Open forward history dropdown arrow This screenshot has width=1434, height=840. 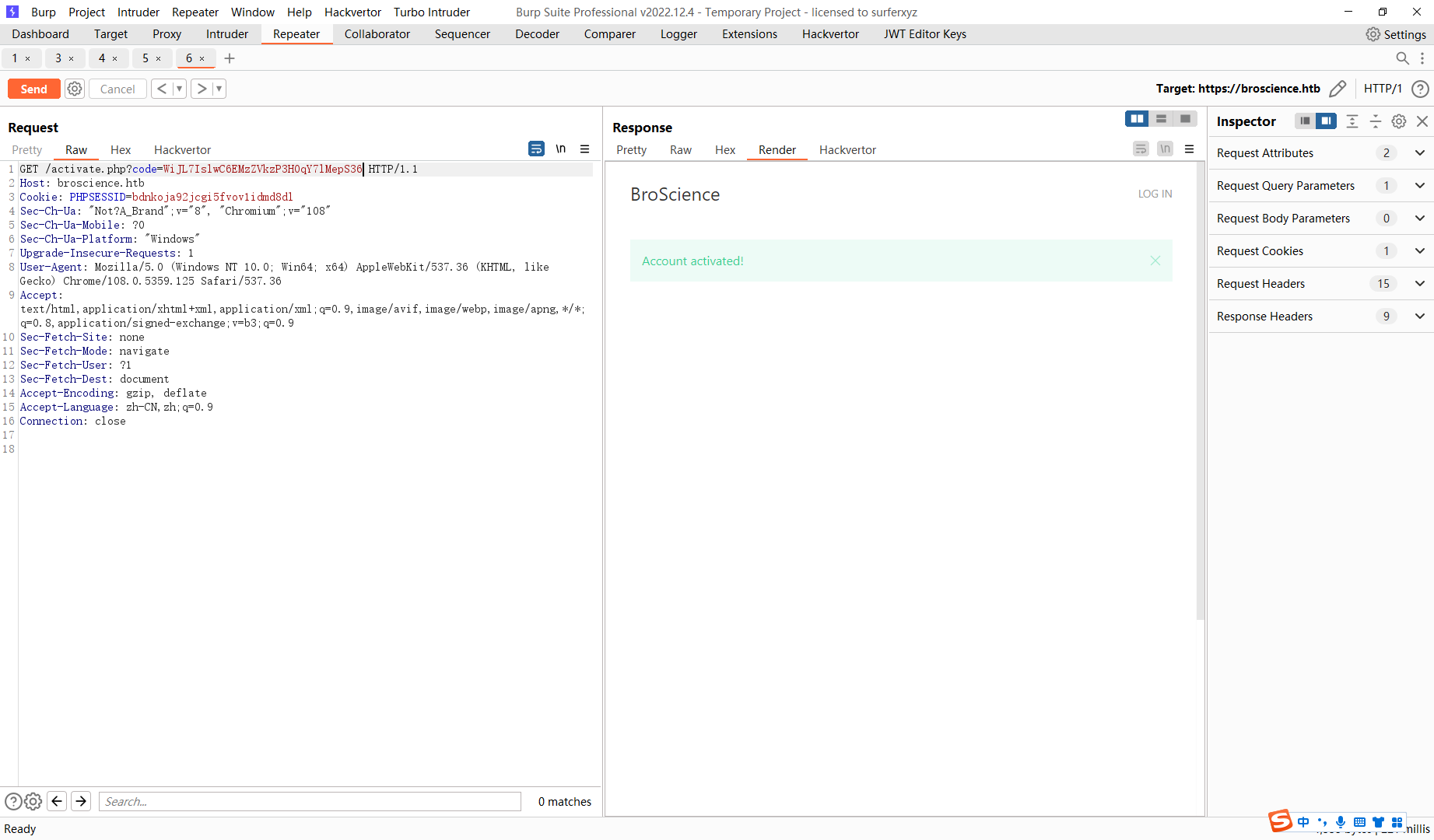(x=219, y=89)
